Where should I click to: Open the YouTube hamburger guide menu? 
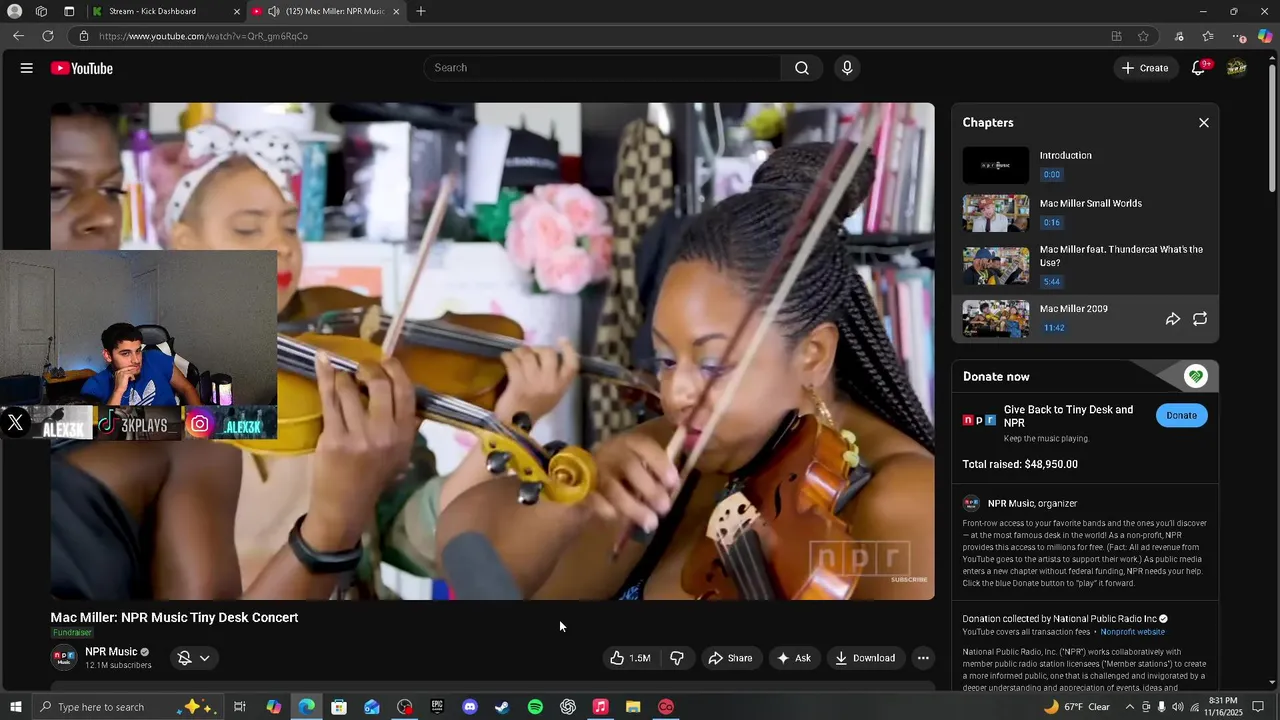pyautogui.click(x=27, y=68)
